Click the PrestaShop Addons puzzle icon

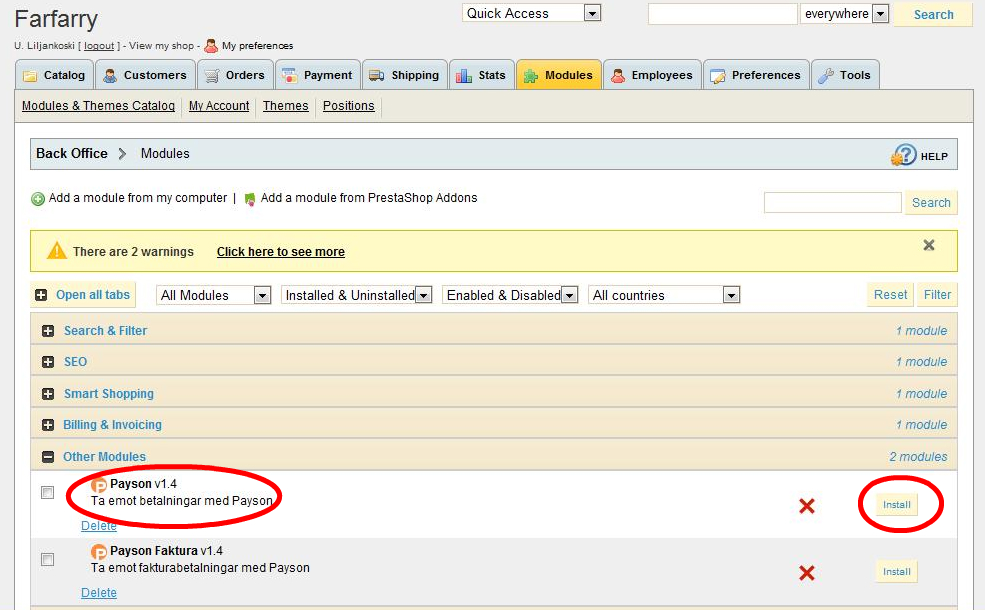pos(249,199)
